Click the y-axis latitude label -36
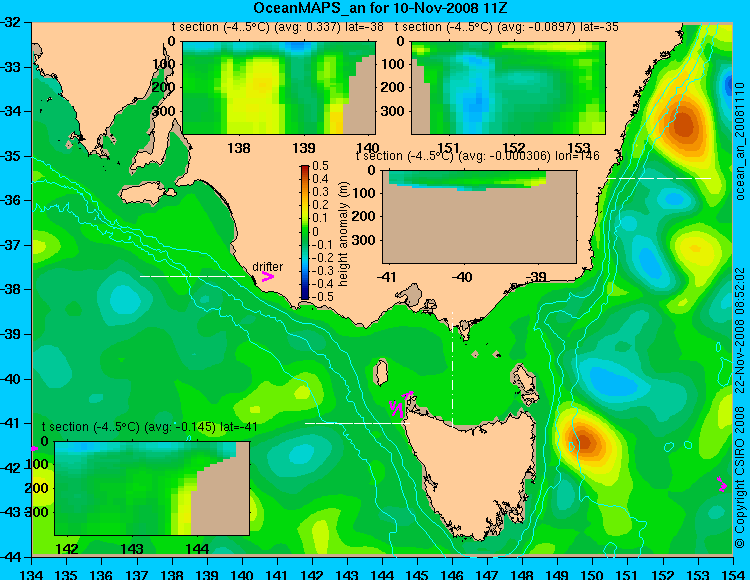750x580 pixels. pyautogui.click(x=11, y=200)
